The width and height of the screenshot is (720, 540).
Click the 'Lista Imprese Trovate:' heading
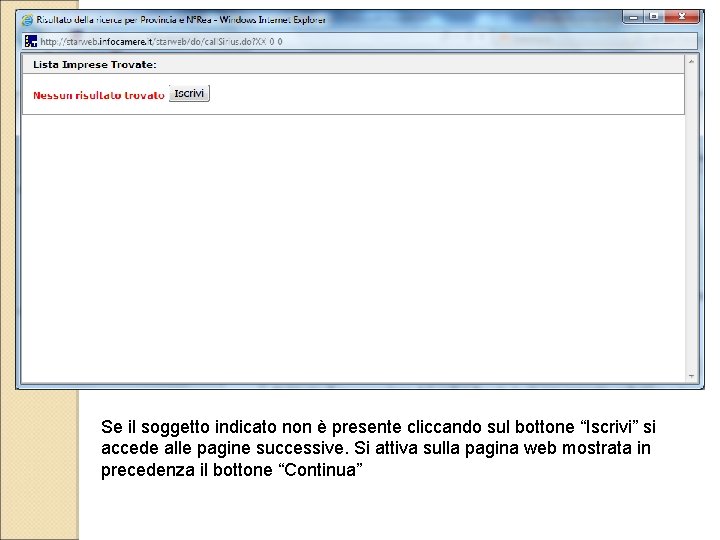click(95, 65)
